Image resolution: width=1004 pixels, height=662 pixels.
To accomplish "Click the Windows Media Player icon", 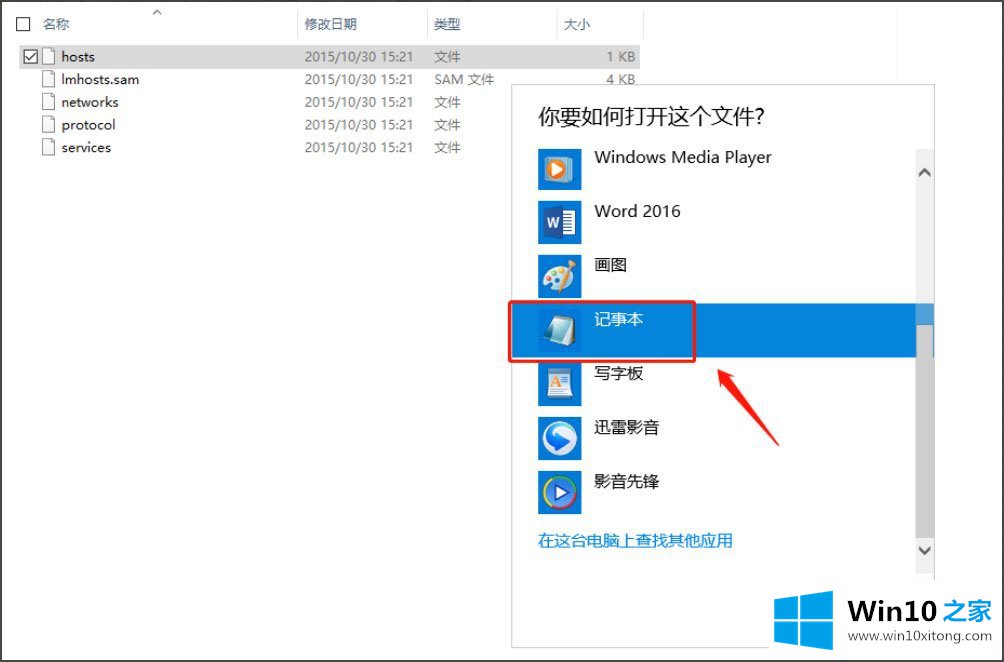I will point(560,169).
